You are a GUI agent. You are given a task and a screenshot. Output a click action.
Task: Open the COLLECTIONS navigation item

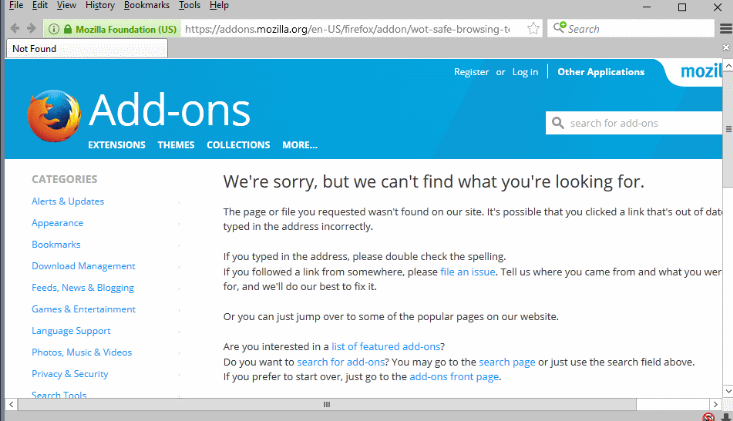point(238,145)
